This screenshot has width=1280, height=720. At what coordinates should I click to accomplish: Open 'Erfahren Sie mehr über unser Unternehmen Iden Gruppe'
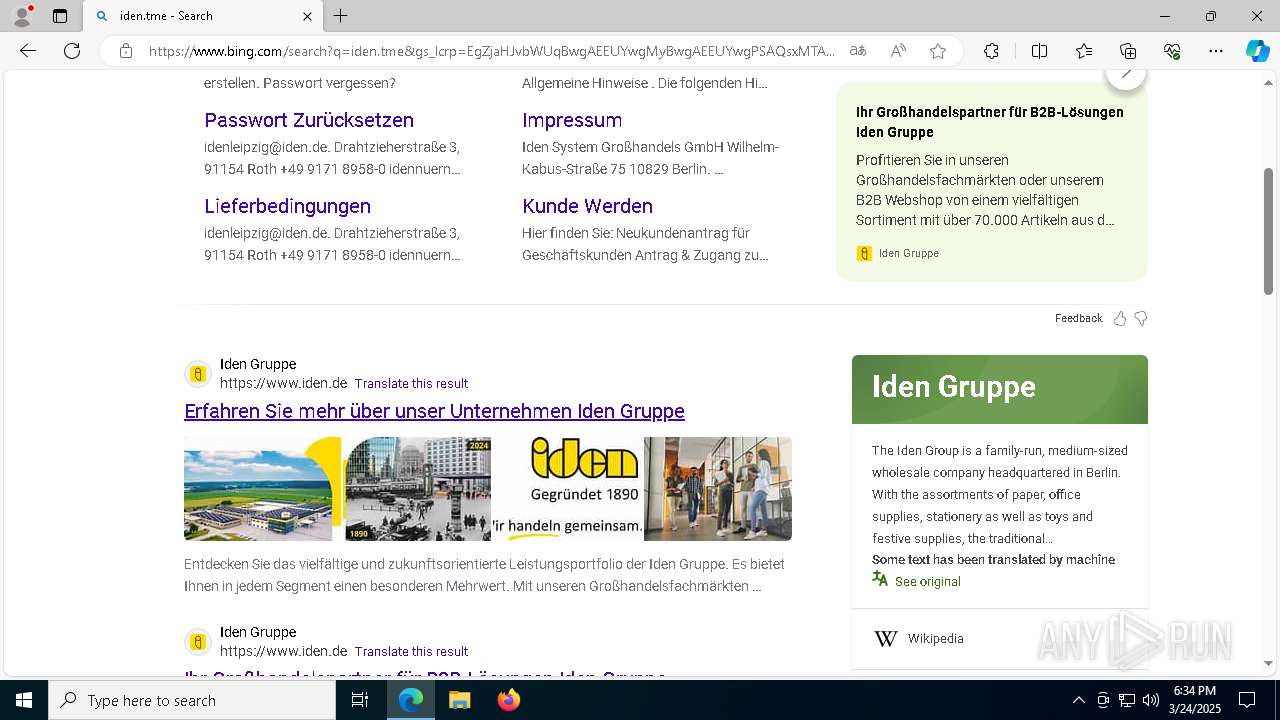pyautogui.click(x=434, y=411)
